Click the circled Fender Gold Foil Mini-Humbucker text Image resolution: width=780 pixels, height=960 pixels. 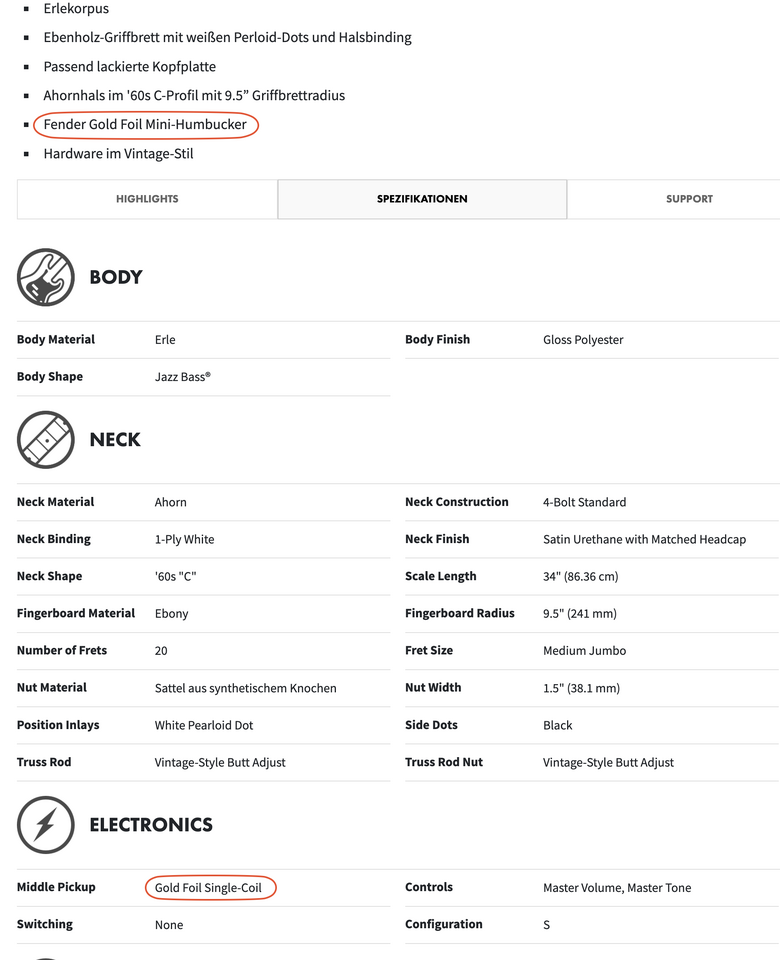(145, 125)
